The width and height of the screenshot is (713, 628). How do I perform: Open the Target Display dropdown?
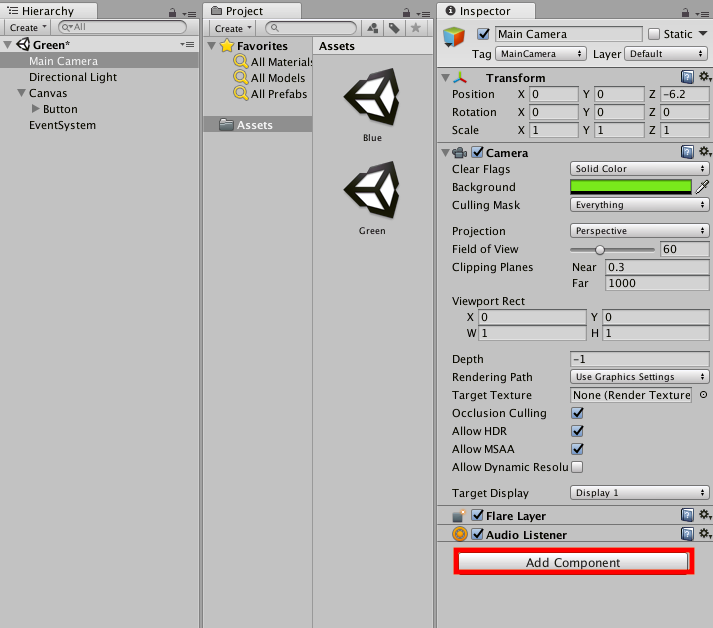coord(639,492)
